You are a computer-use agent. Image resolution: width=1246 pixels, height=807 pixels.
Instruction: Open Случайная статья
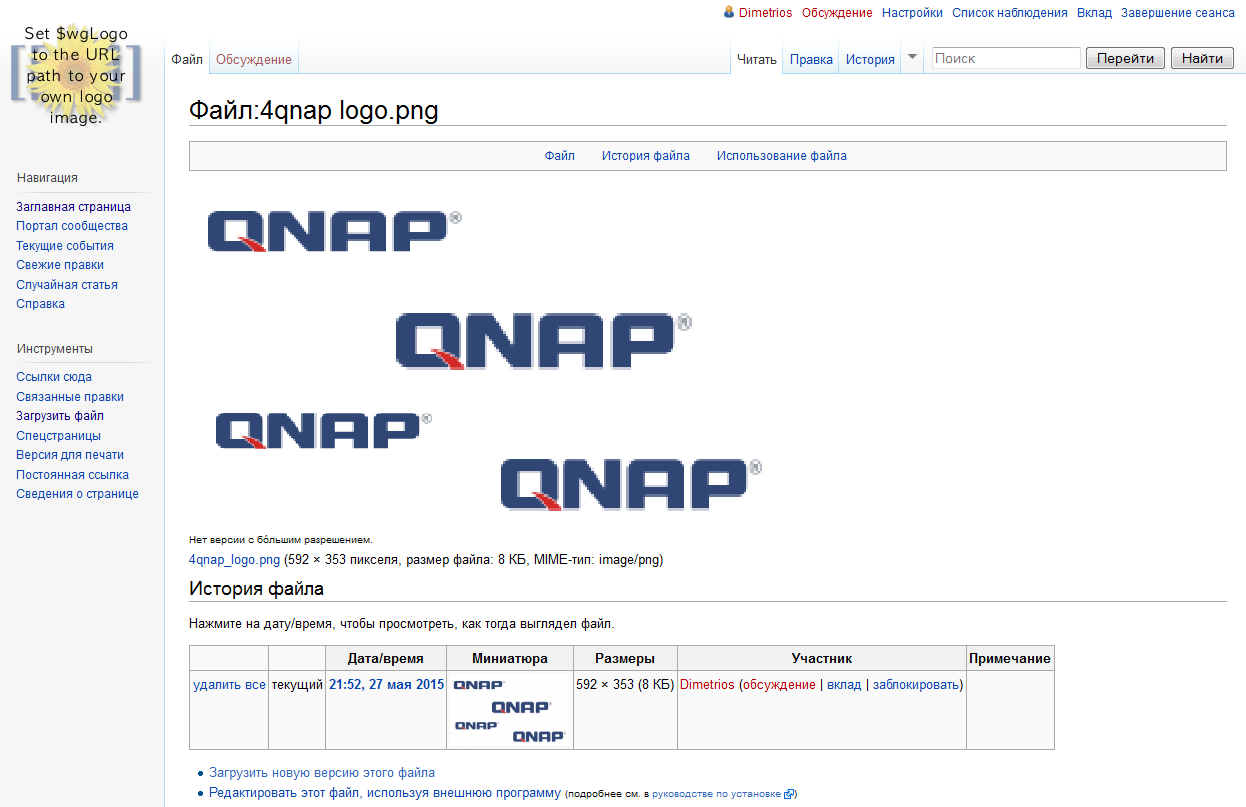tap(67, 285)
